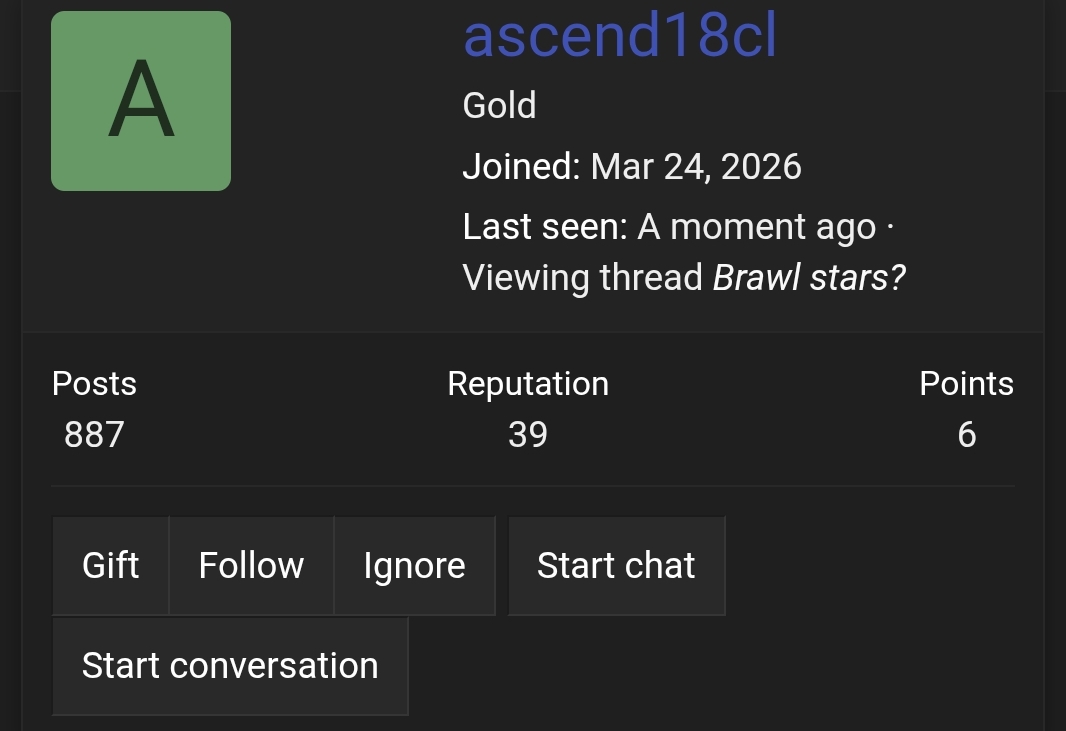This screenshot has width=1066, height=731.
Task: Open the Brawl stars? thread link
Action: [x=808, y=277]
